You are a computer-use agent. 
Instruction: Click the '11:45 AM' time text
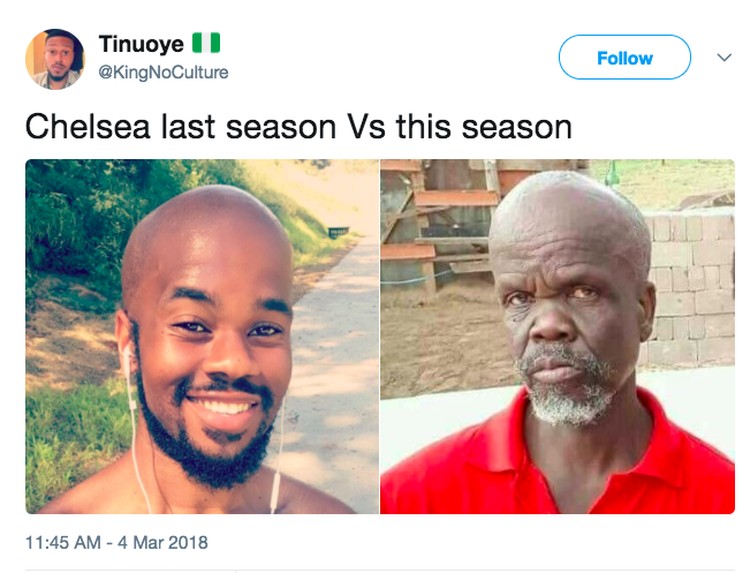(63, 542)
